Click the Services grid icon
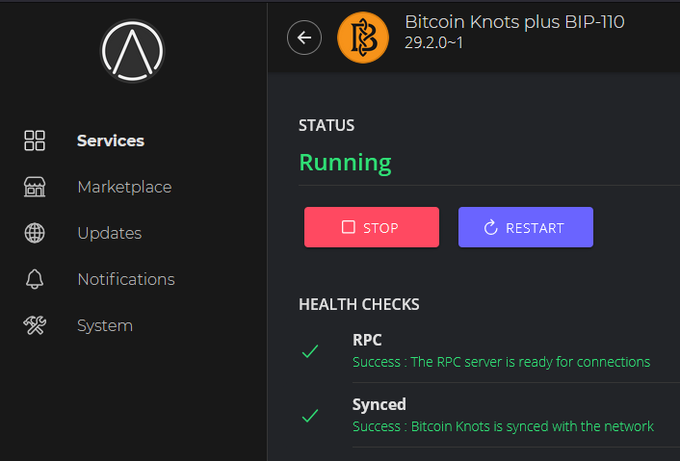 pyautogui.click(x=35, y=141)
